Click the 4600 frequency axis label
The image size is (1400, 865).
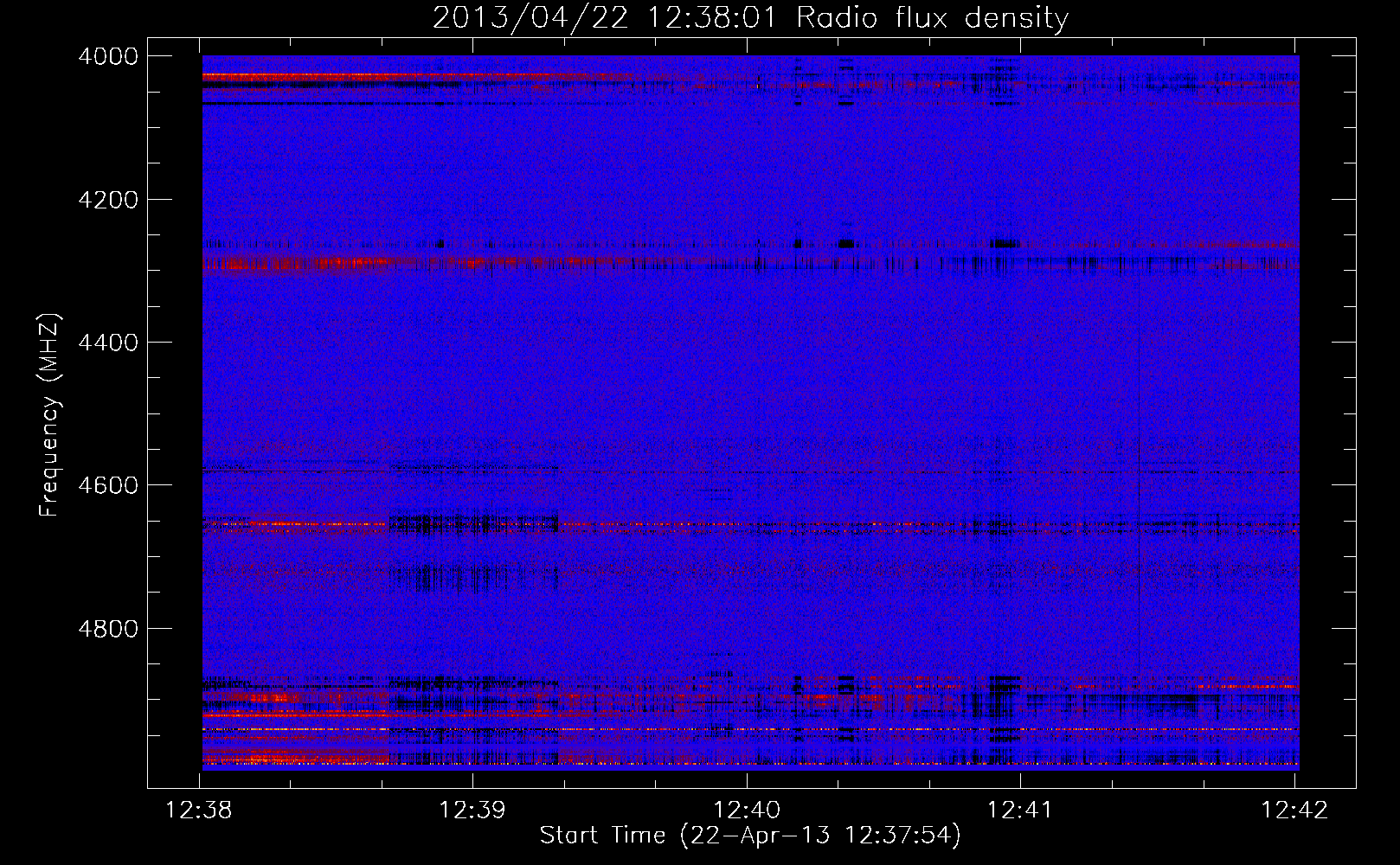108,485
